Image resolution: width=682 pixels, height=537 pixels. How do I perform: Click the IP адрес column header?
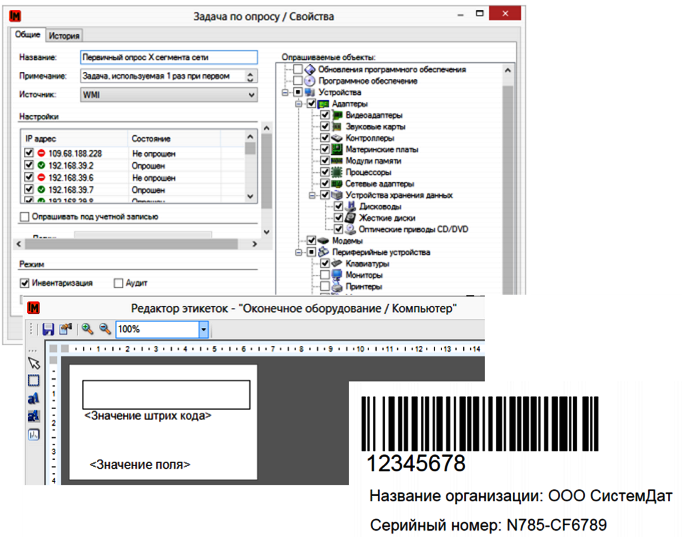click(x=75, y=138)
